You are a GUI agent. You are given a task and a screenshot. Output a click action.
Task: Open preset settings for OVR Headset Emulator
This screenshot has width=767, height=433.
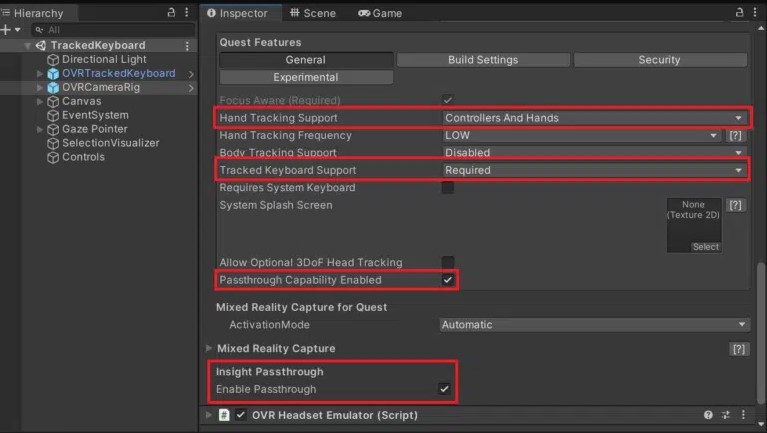[725, 415]
